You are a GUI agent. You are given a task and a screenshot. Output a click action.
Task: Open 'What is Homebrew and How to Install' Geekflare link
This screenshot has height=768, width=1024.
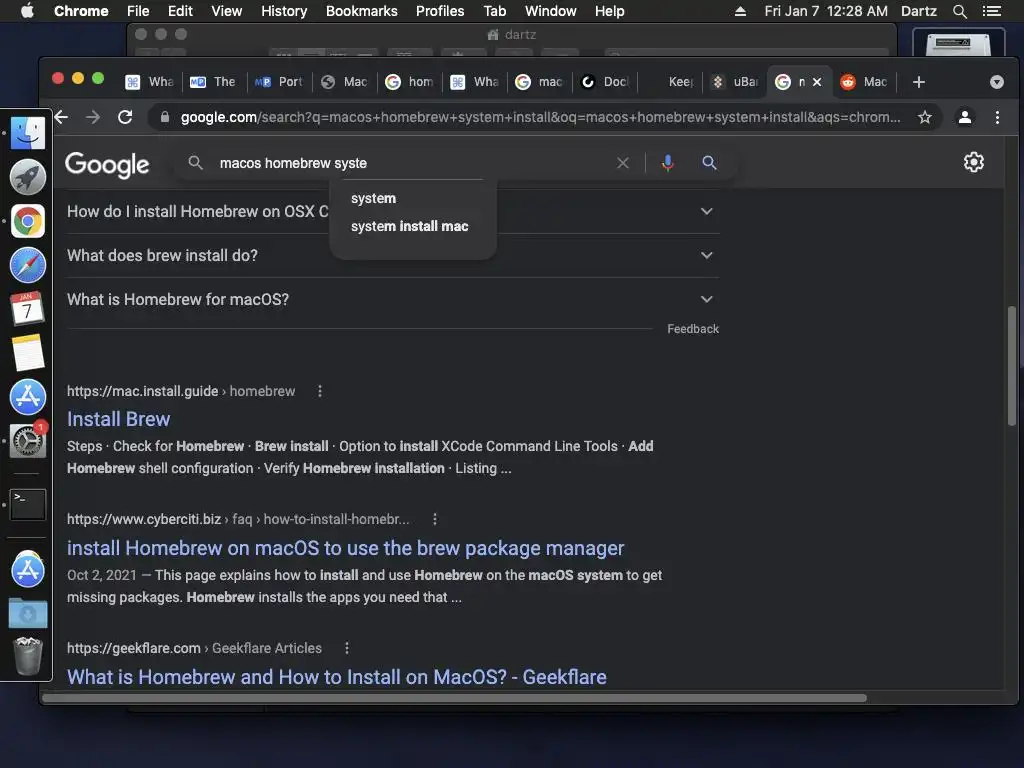point(336,677)
